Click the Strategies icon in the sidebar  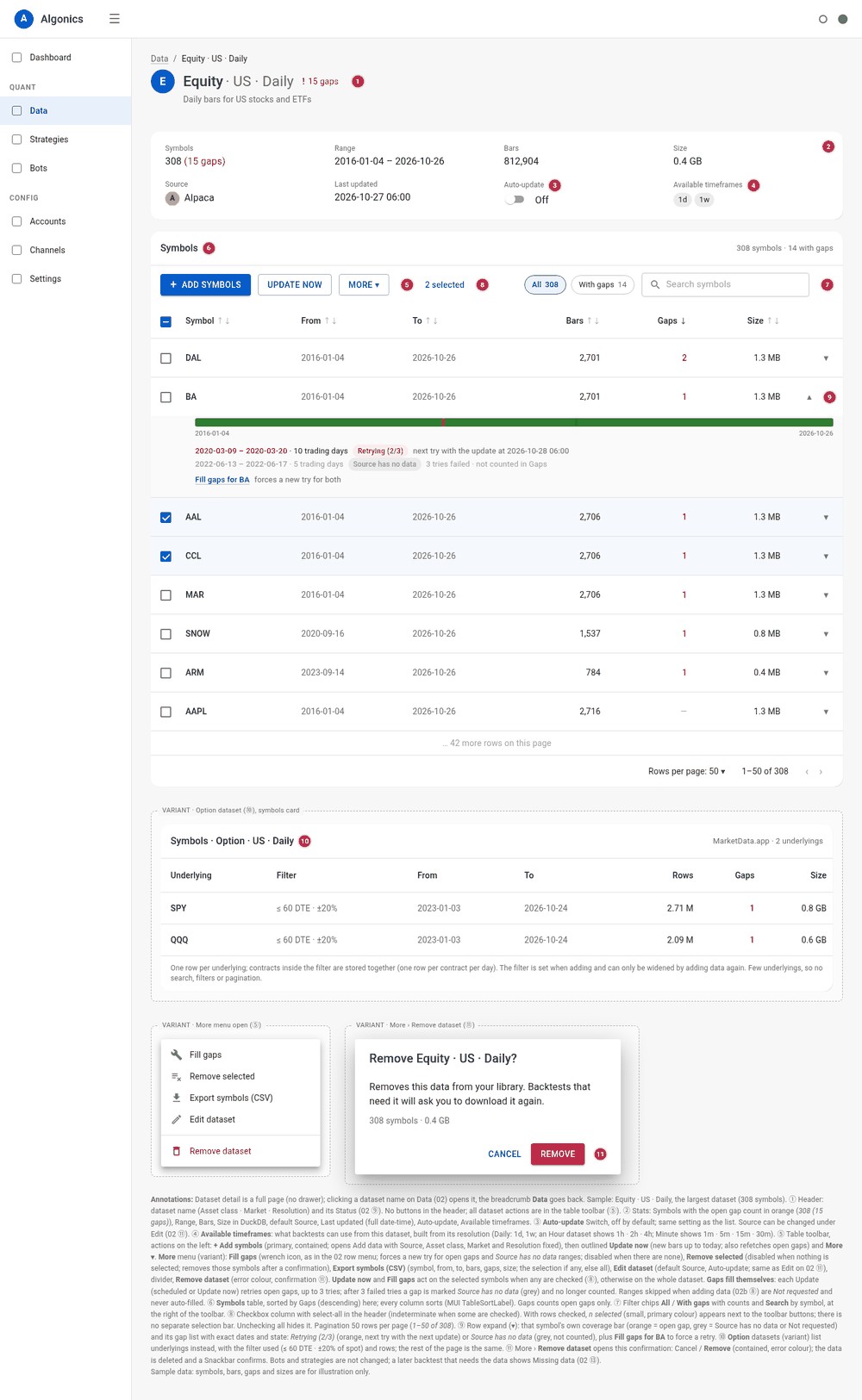click(16, 140)
